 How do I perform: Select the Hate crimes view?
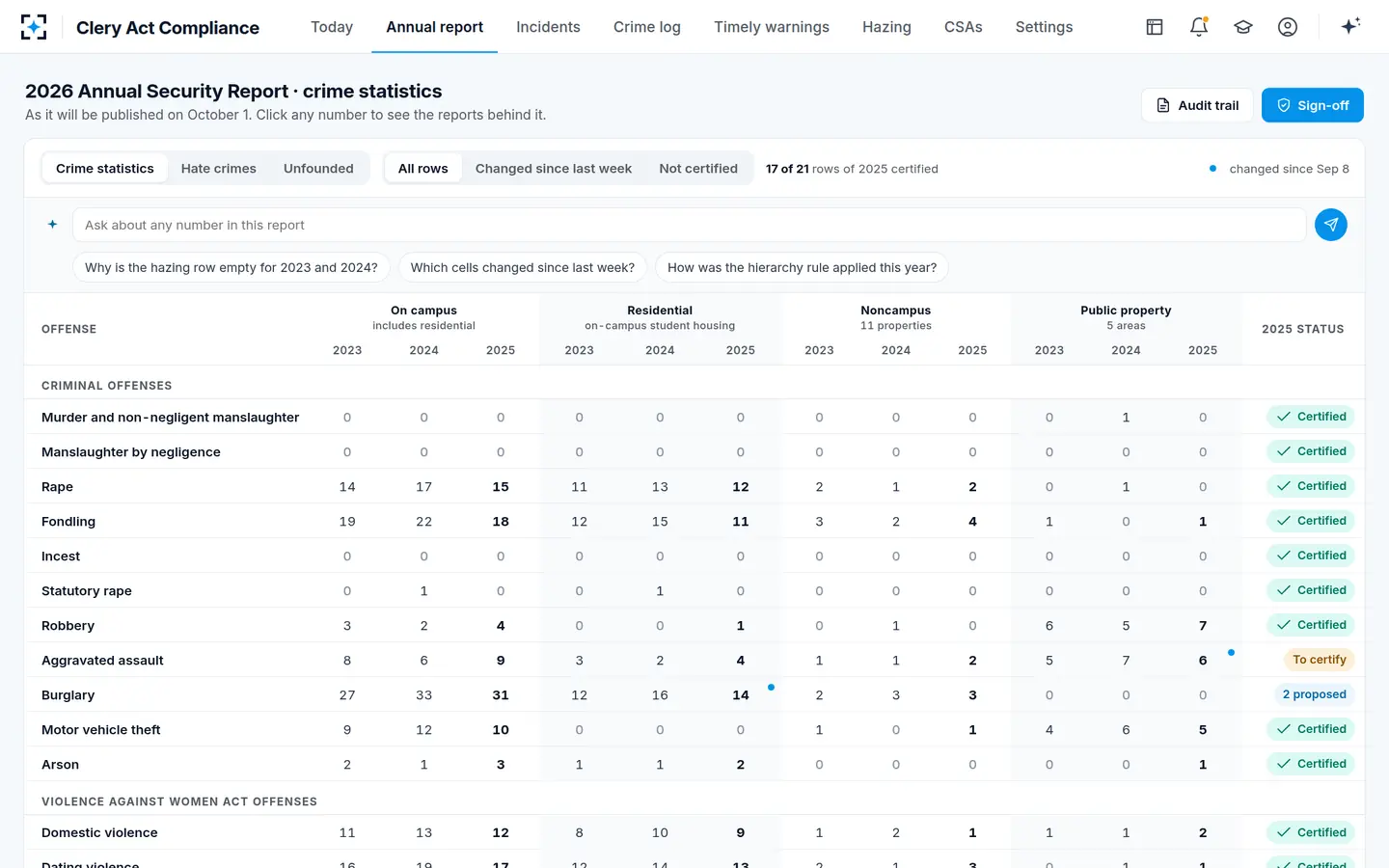point(219,169)
